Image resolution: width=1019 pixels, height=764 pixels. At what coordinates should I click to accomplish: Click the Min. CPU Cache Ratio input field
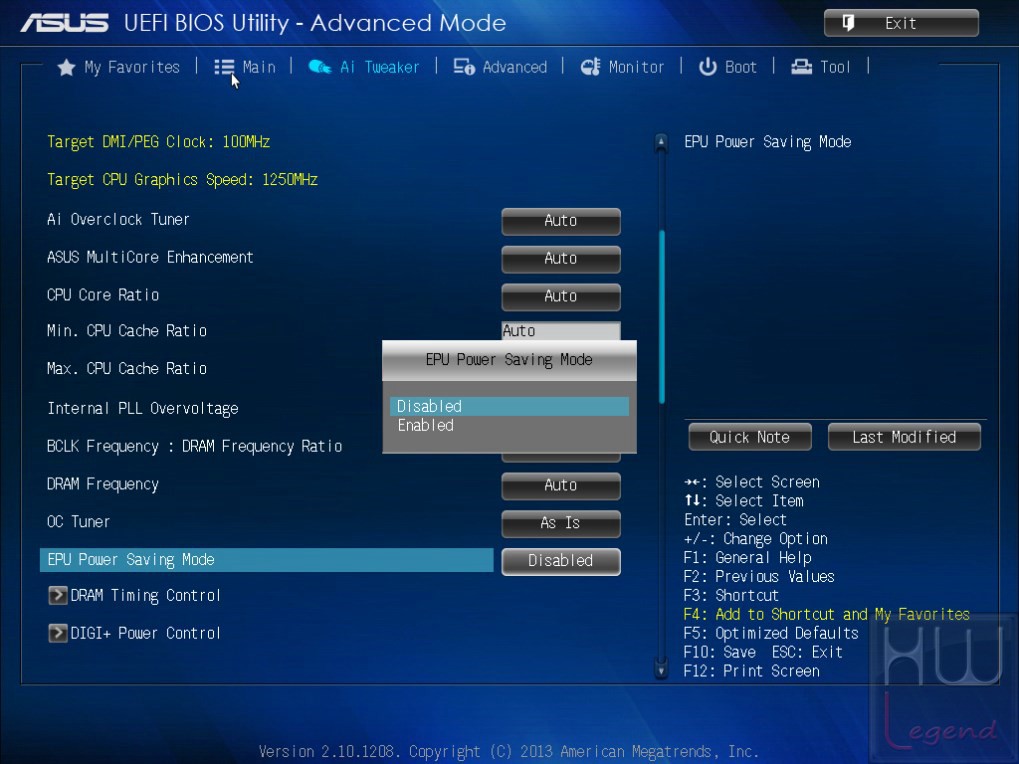tap(561, 331)
